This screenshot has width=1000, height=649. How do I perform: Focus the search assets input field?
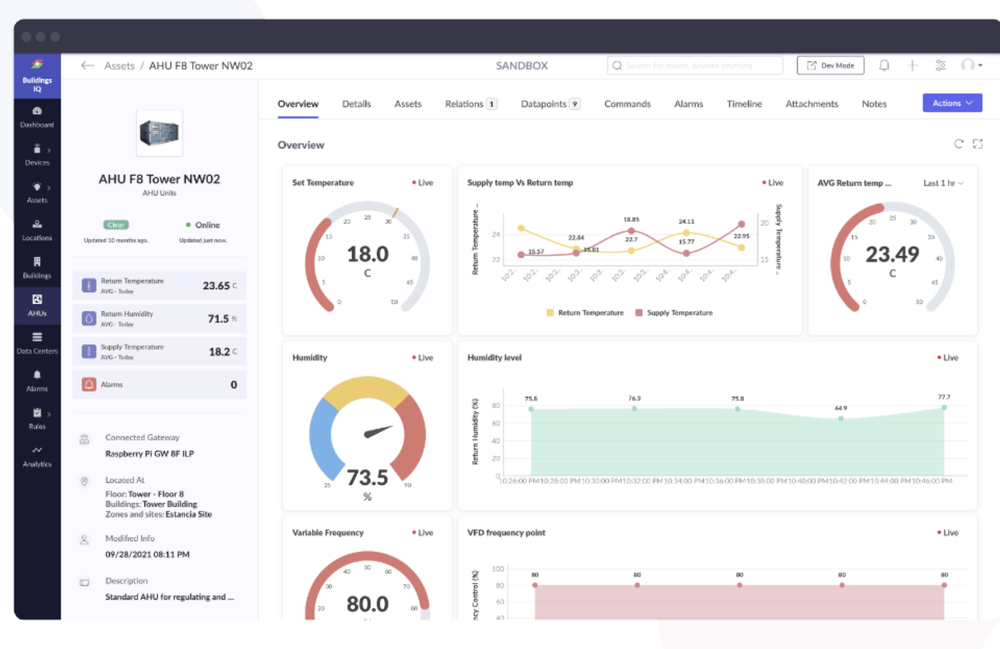click(x=695, y=65)
